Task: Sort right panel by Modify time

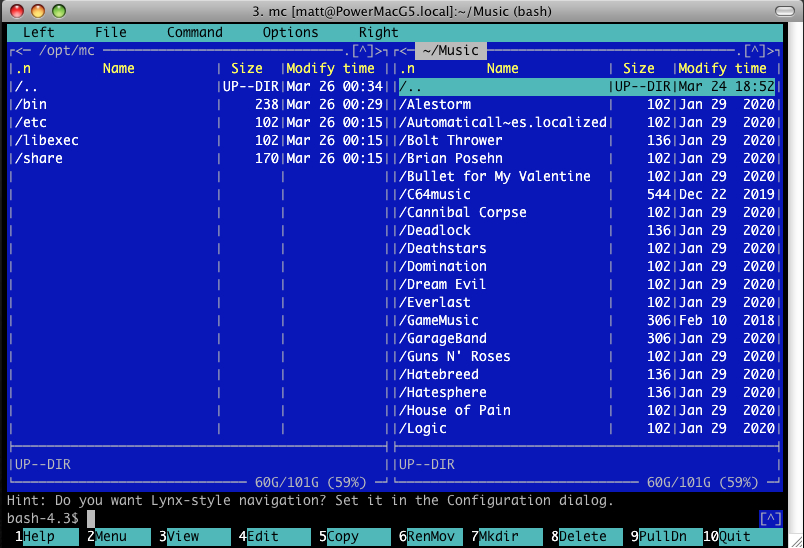Action: 722,69
